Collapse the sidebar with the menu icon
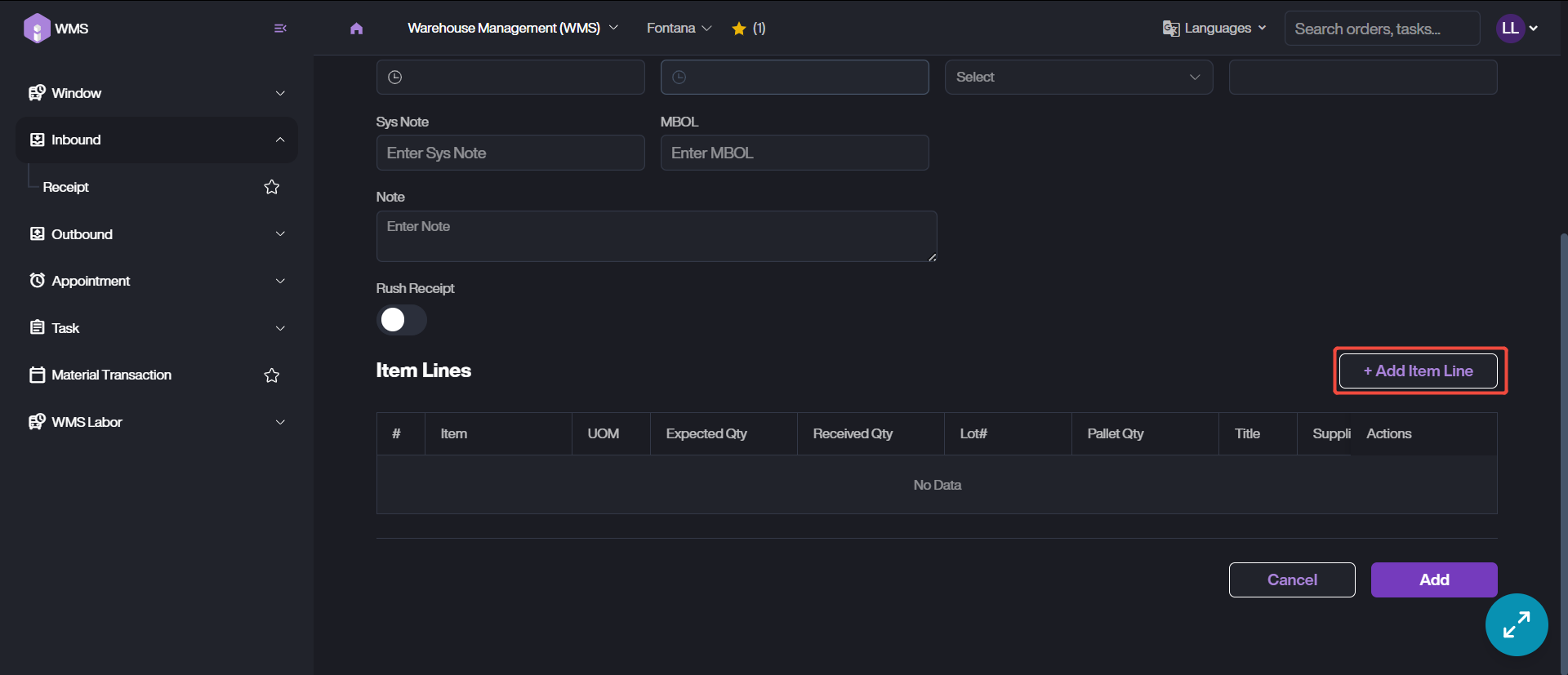Screen dimensions: 1568x675 (x=280, y=29)
